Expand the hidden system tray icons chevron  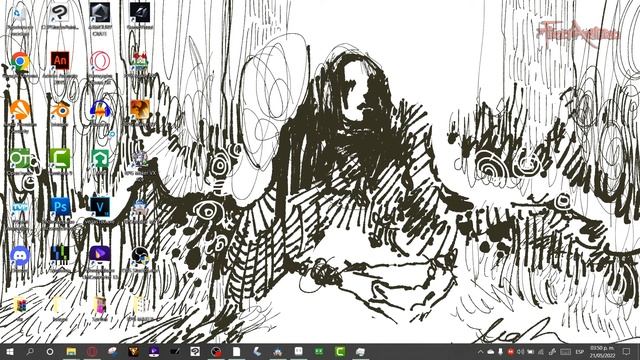pyautogui.click(x=481, y=351)
